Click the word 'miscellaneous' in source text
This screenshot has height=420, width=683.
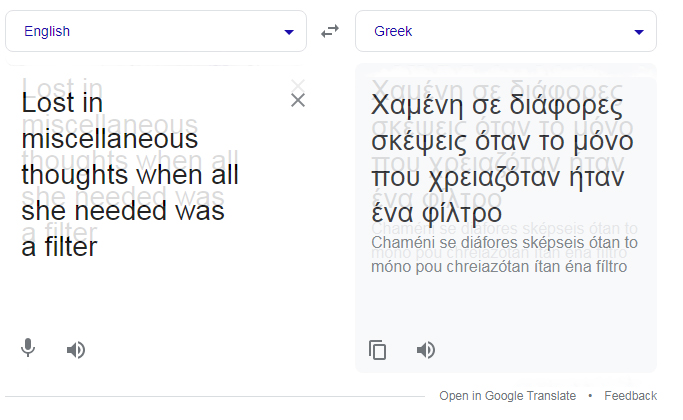click(x=110, y=139)
